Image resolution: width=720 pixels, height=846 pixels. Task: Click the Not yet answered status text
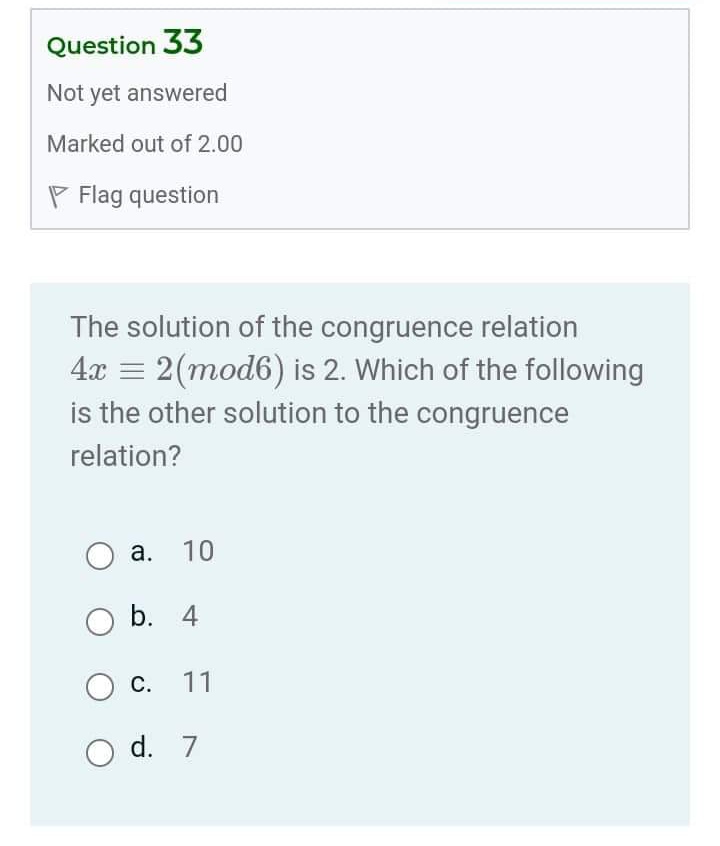pos(136,92)
